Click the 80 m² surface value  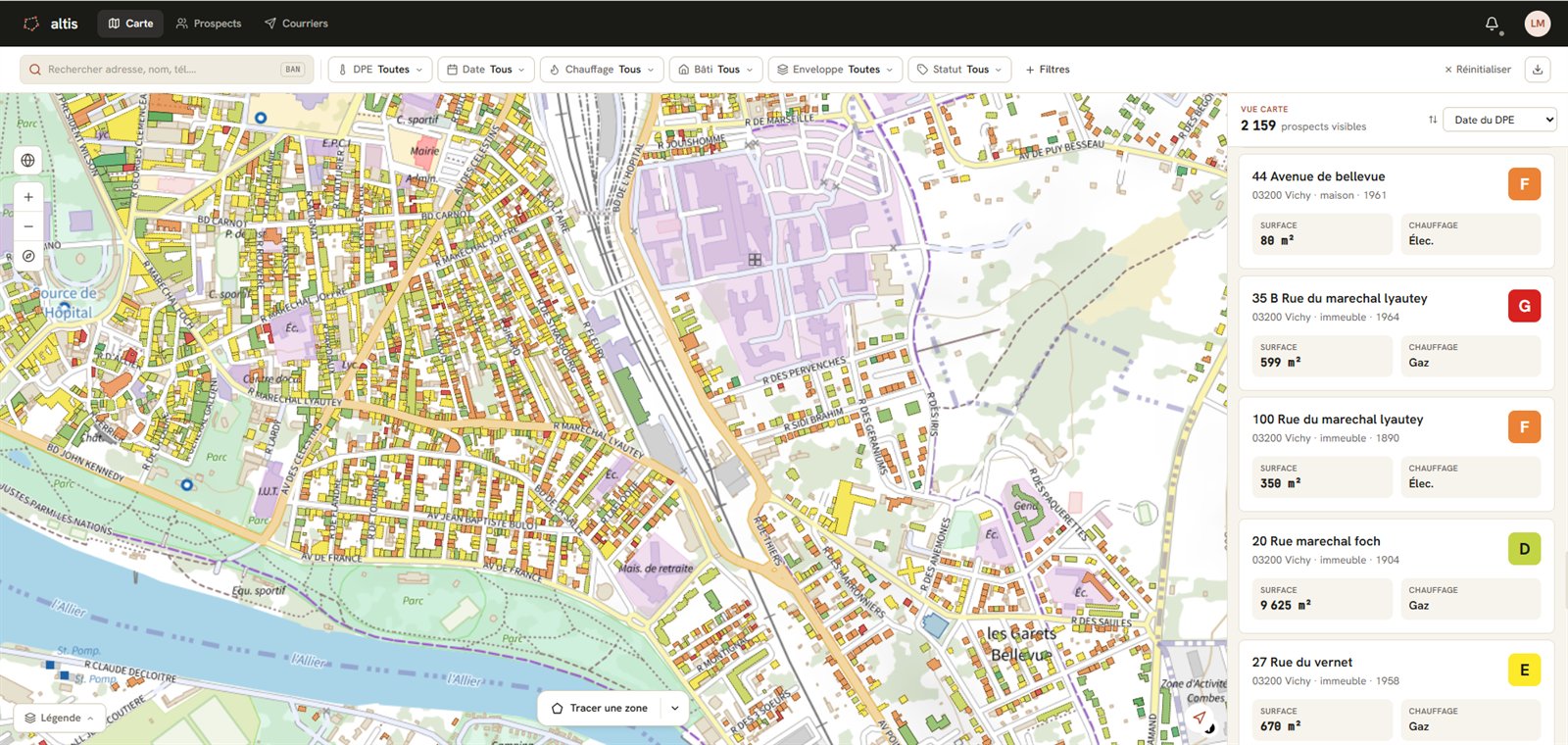[x=1277, y=241]
